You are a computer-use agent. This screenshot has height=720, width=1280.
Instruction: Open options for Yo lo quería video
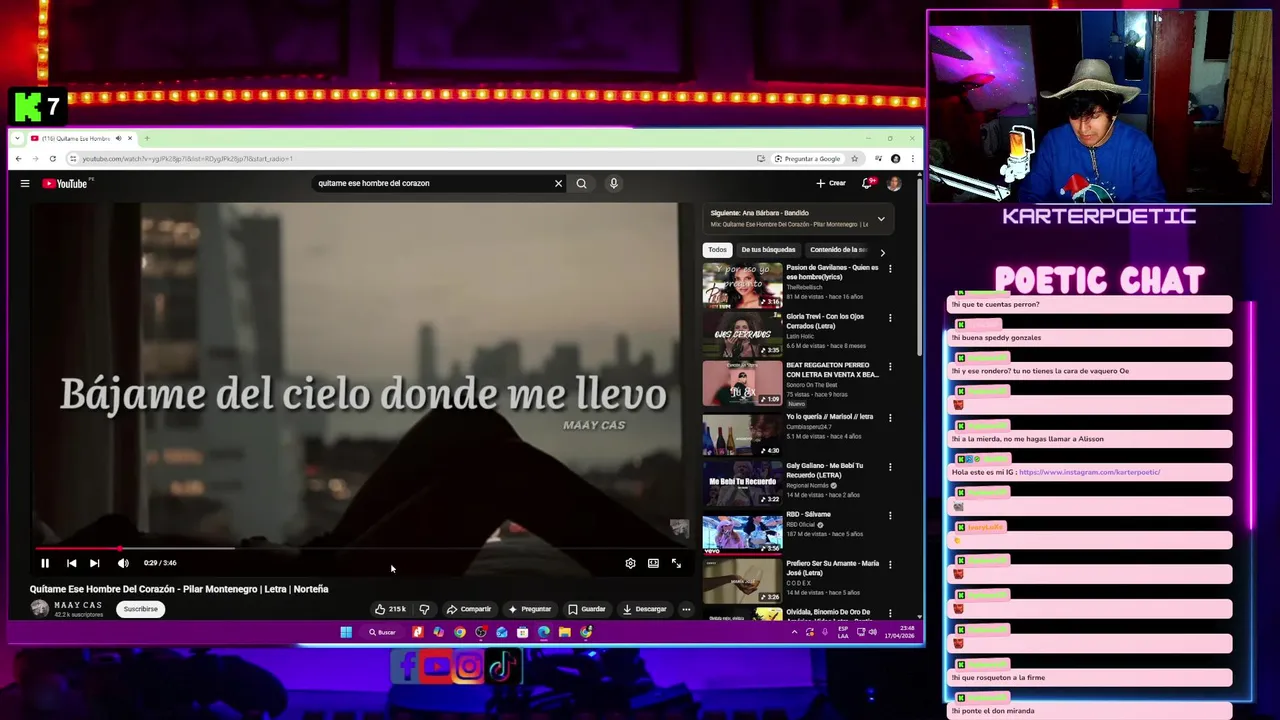coord(890,418)
